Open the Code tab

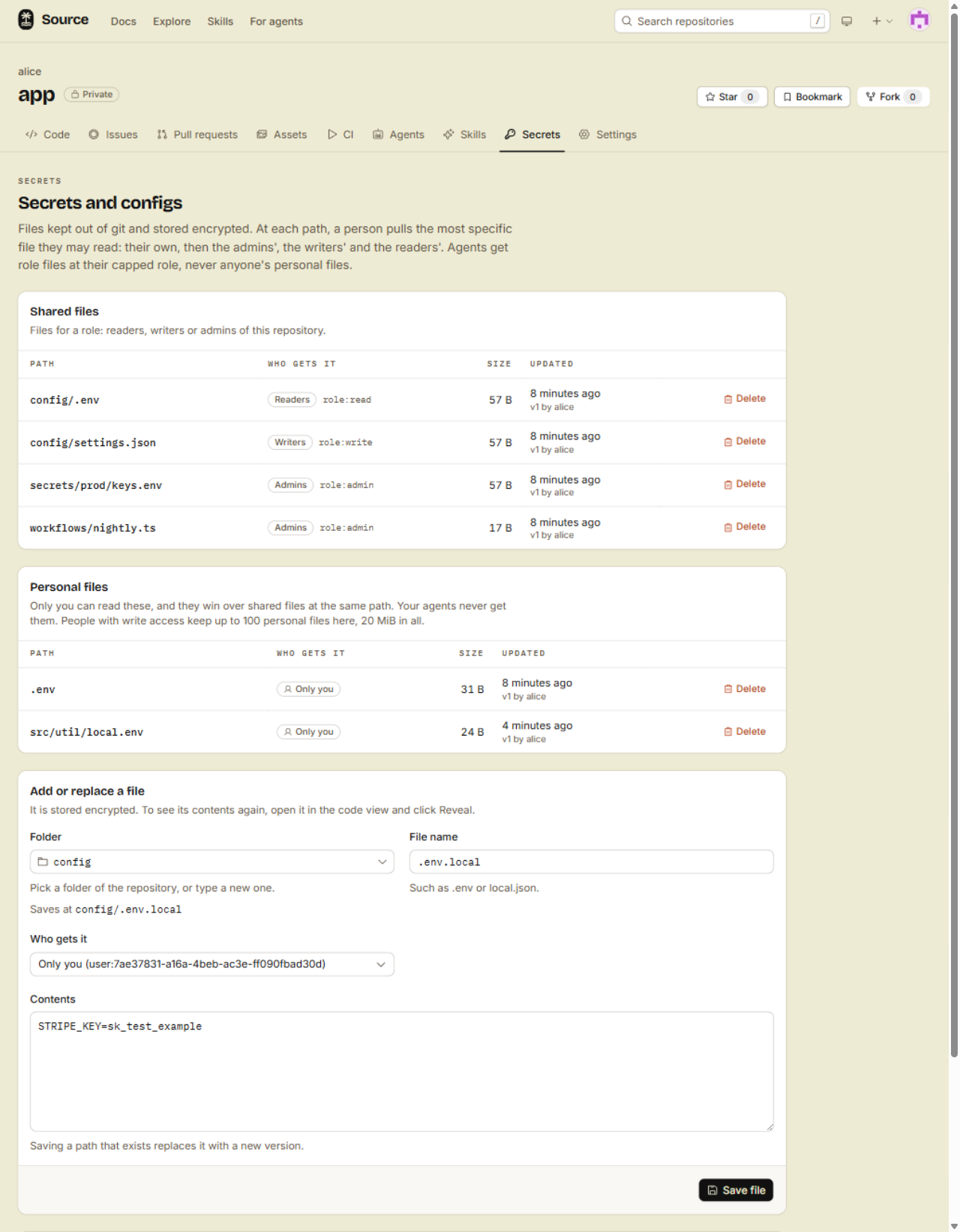pyautogui.click(x=48, y=135)
